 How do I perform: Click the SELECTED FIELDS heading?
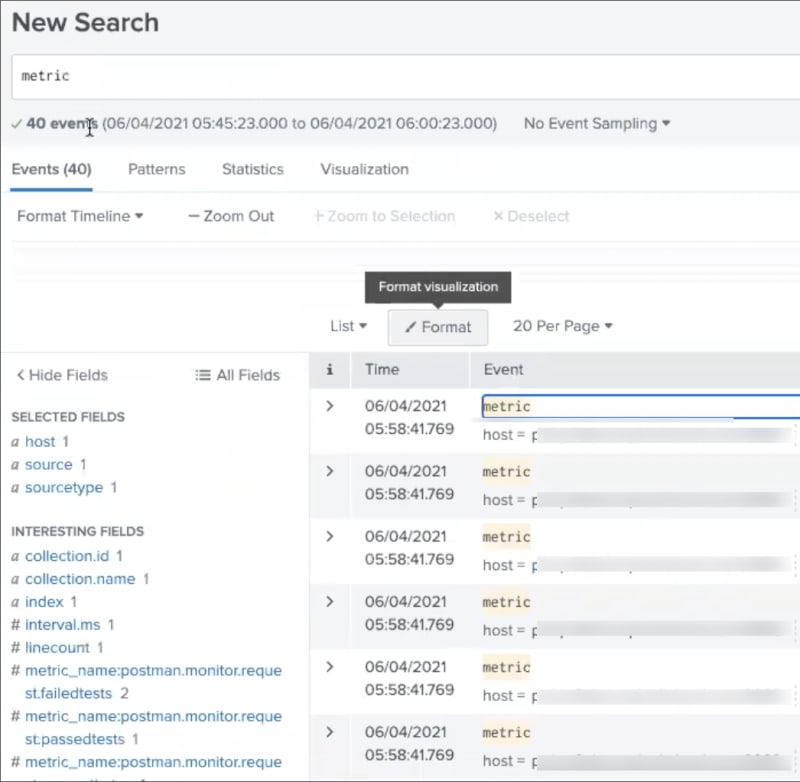pos(68,417)
